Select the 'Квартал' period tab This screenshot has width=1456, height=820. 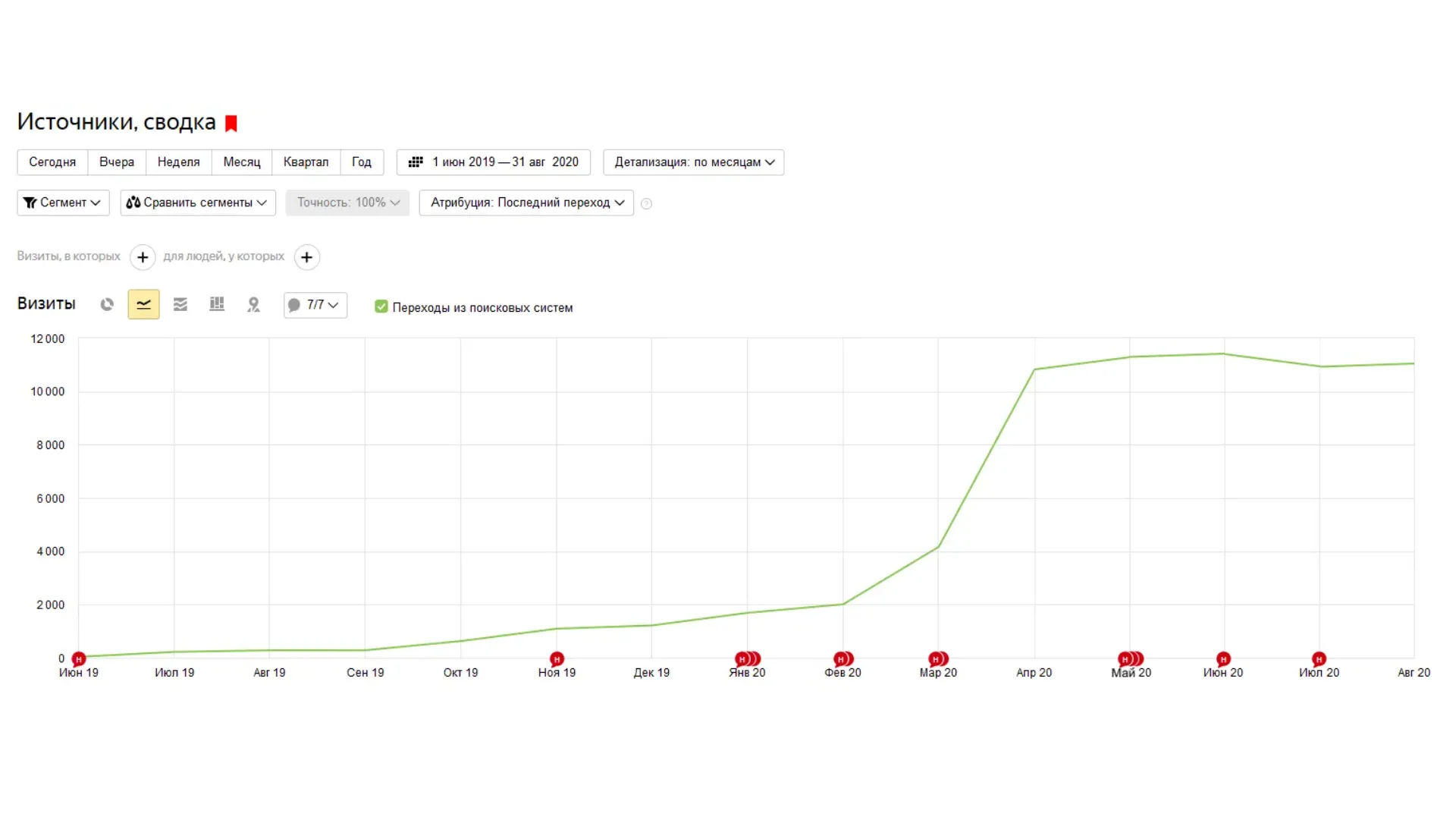click(x=306, y=162)
